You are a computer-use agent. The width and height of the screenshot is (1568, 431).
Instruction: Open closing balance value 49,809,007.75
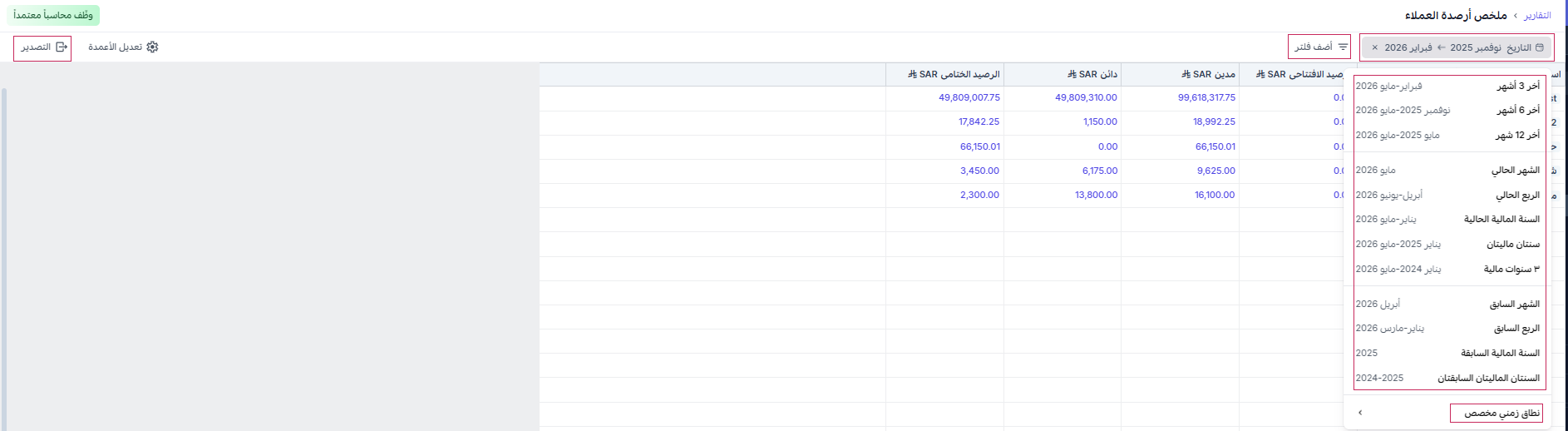click(969, 97)
